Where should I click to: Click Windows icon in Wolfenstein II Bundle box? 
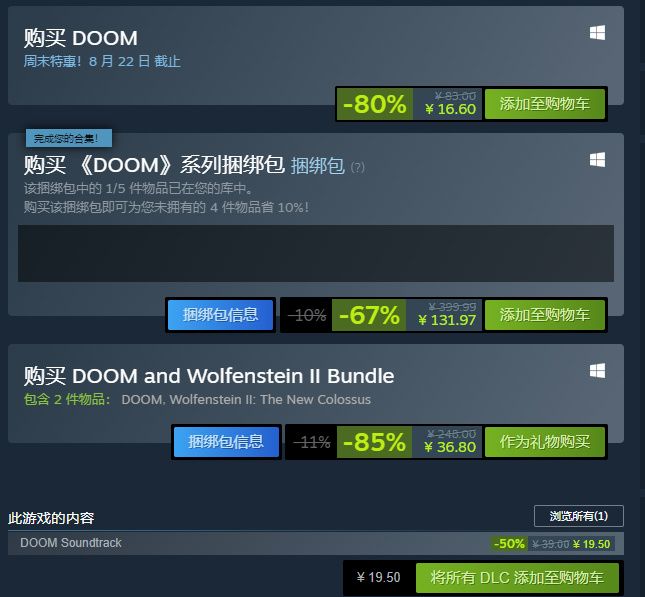(597, 371)
